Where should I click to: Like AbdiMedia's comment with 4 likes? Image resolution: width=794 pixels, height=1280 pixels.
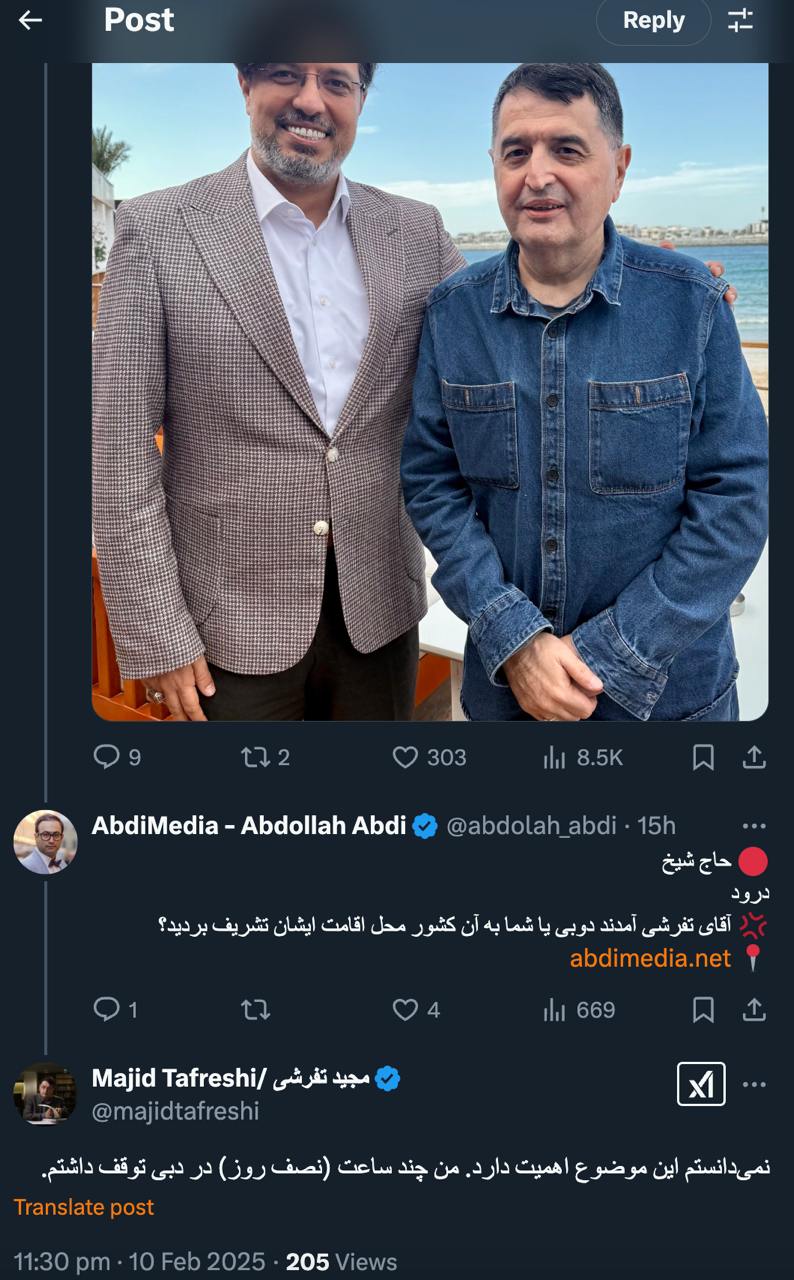(x=416, y=1010)
